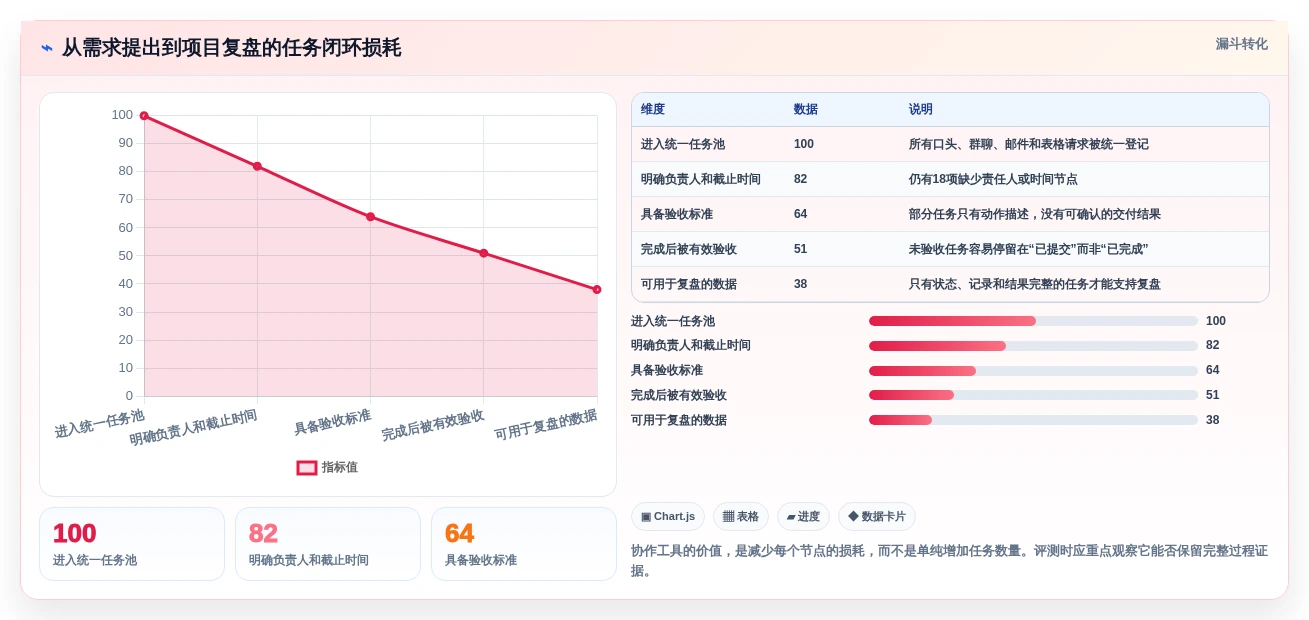Viewport: 1309px width, 620px height.
Task: Click the 进度 tag chip
Action: (x=803, y=516)
